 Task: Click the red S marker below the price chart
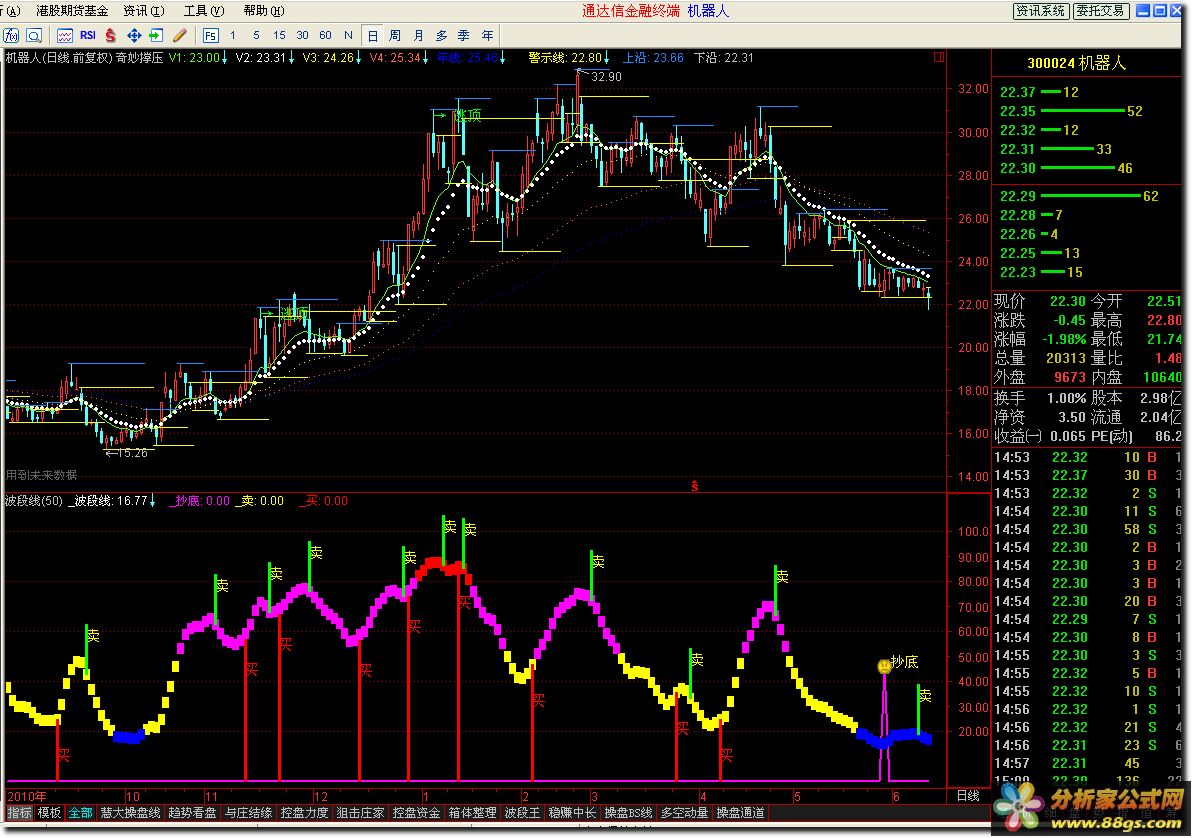click(695, 486)
